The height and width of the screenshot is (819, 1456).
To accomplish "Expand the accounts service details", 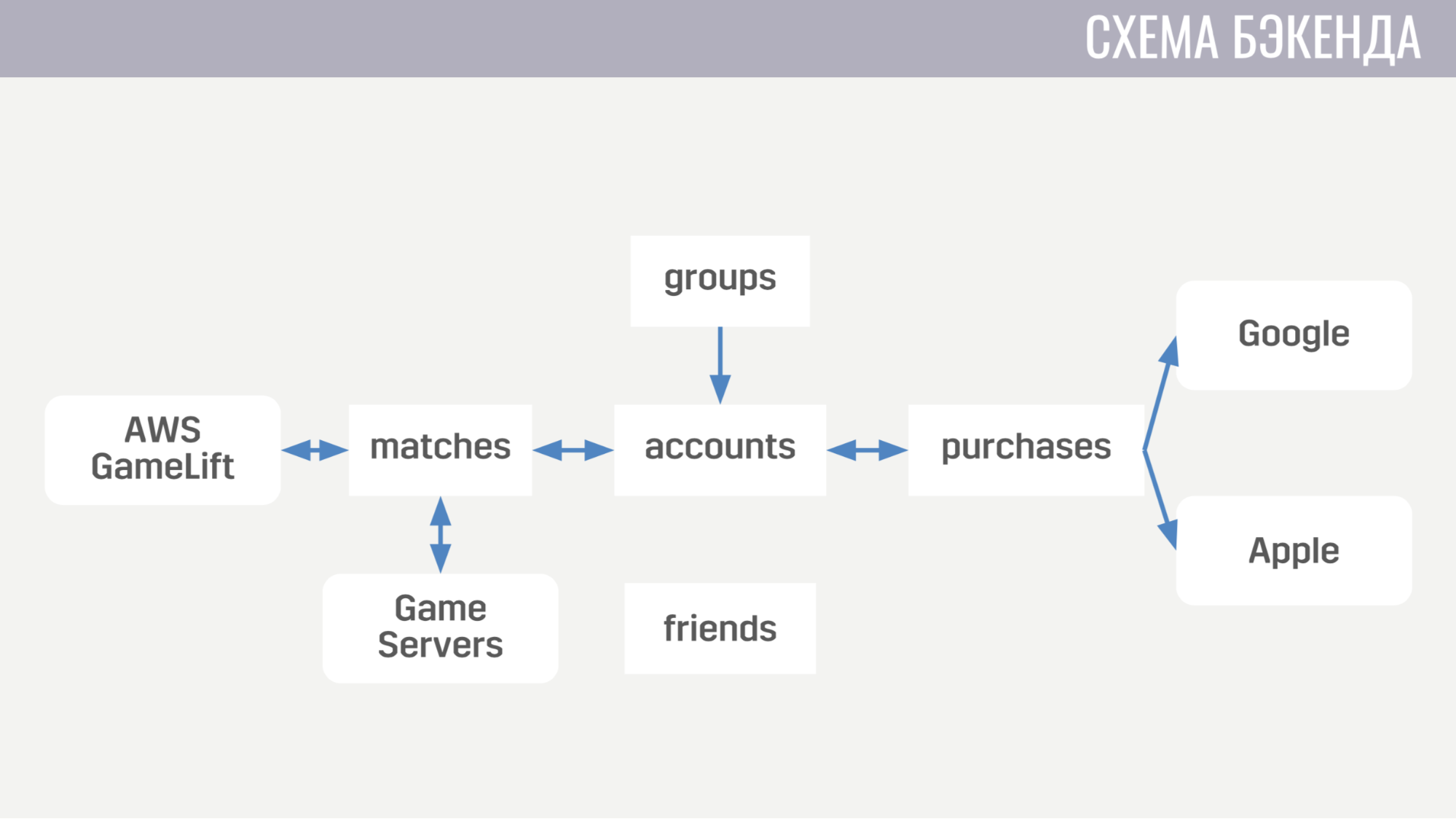I will (718, 446).
